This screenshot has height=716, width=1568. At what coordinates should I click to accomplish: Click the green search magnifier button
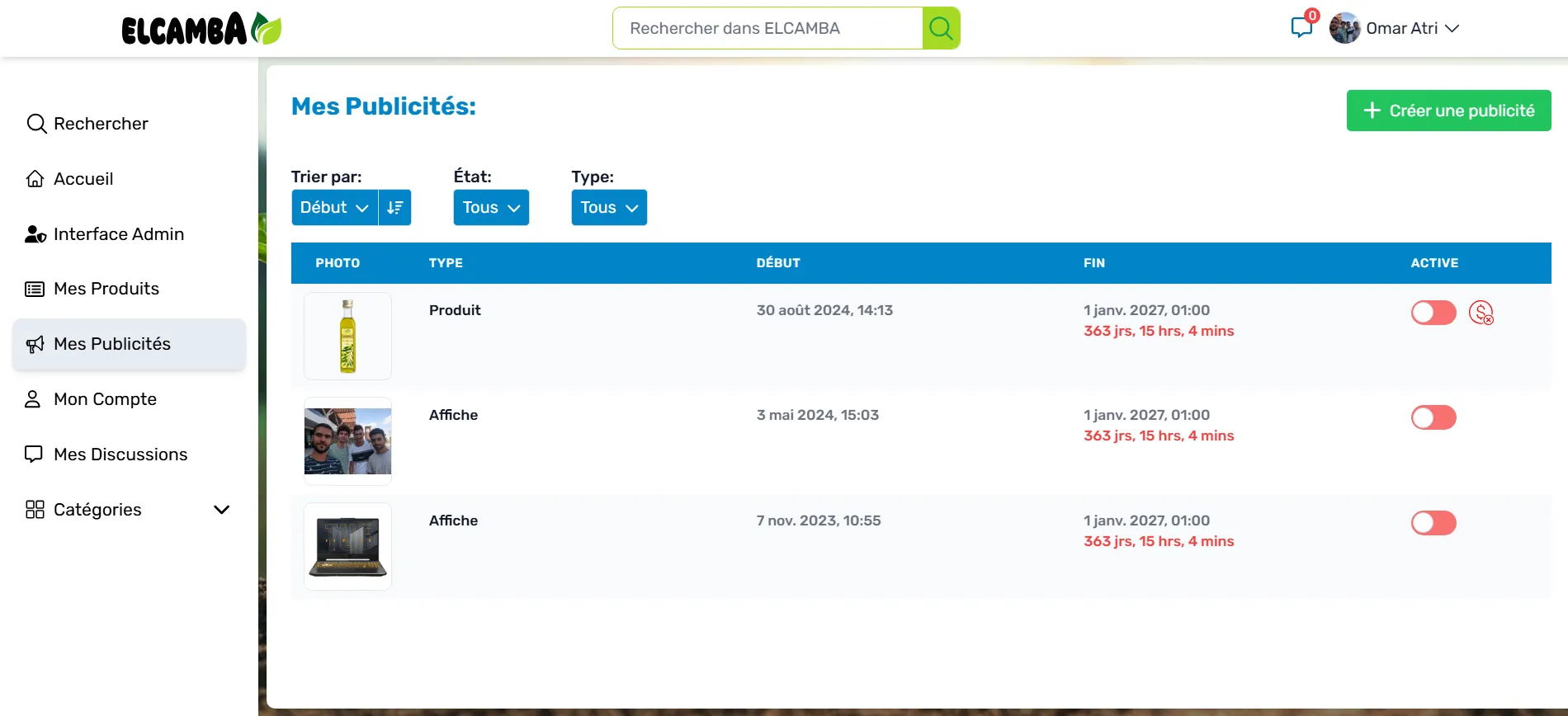click(941, 28)
